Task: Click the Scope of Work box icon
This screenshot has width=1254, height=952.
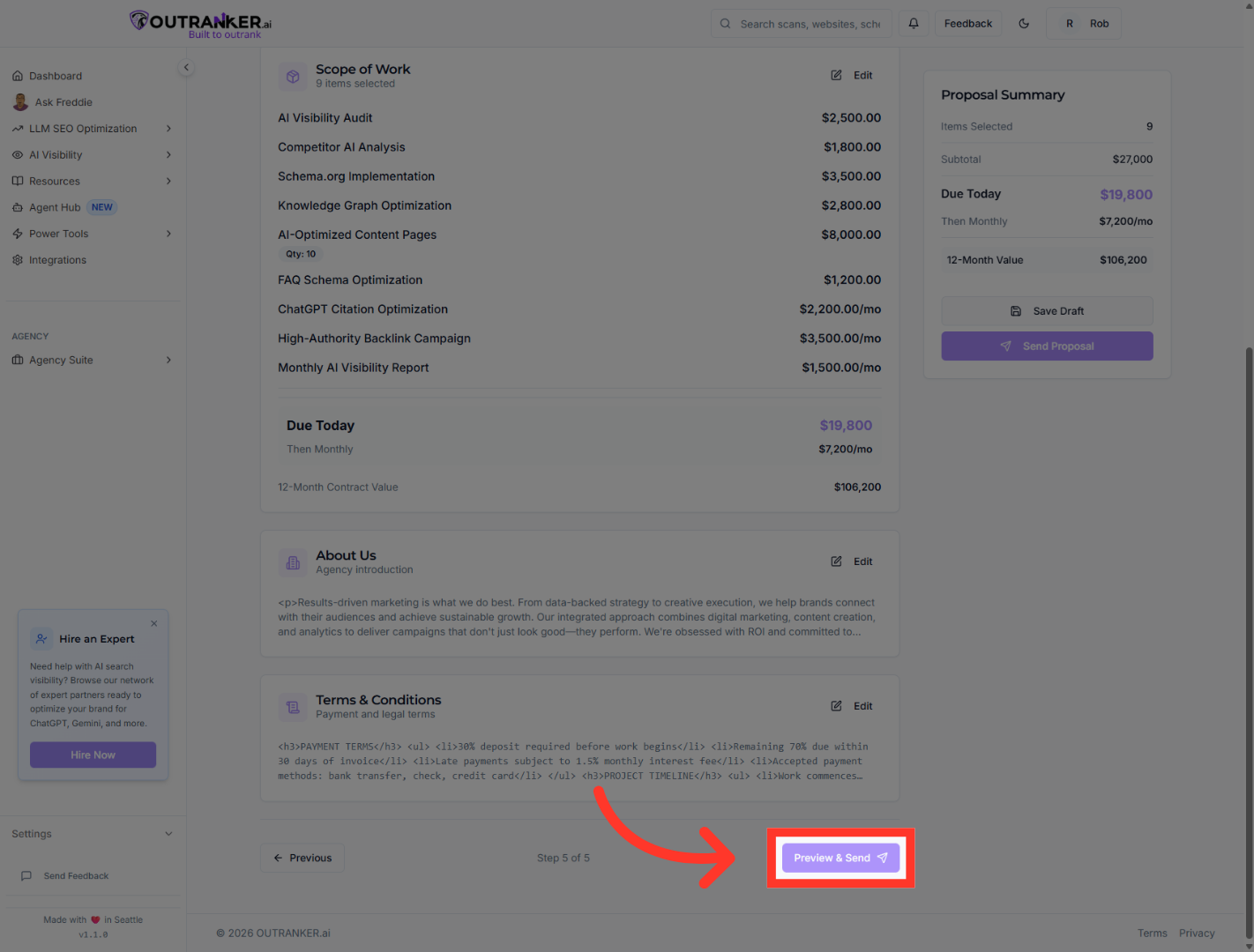Action: 293,77
